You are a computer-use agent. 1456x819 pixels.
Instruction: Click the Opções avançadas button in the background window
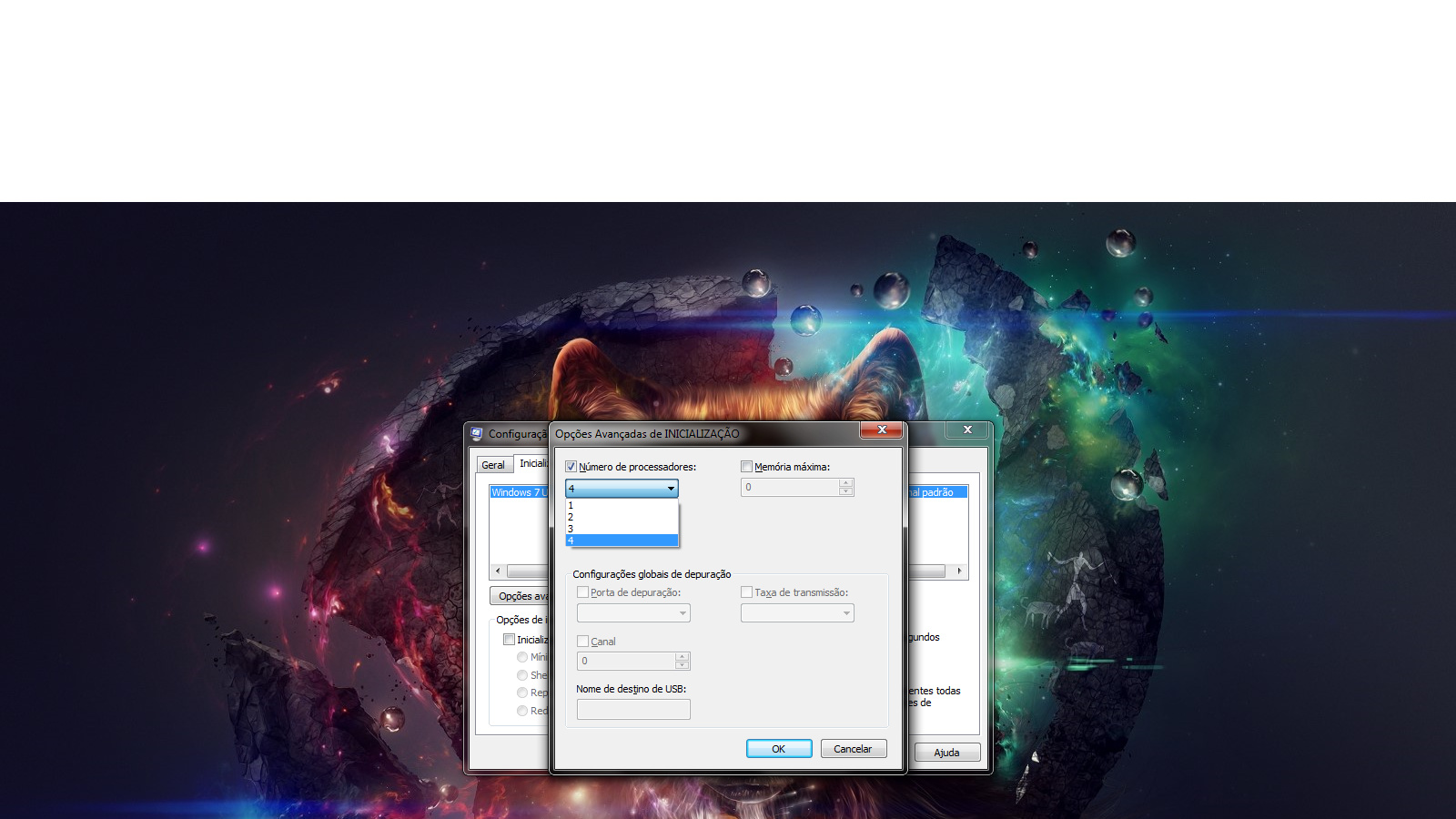point(521,596)
